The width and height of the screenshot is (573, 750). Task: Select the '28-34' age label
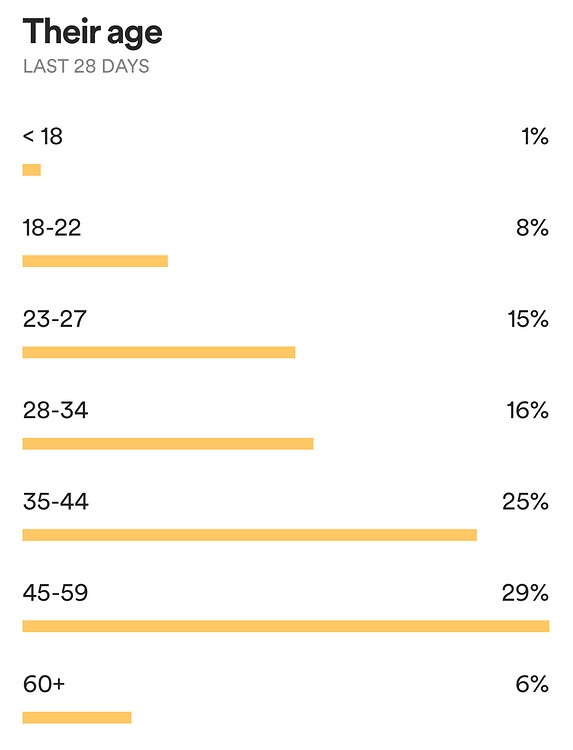(55, 410)
